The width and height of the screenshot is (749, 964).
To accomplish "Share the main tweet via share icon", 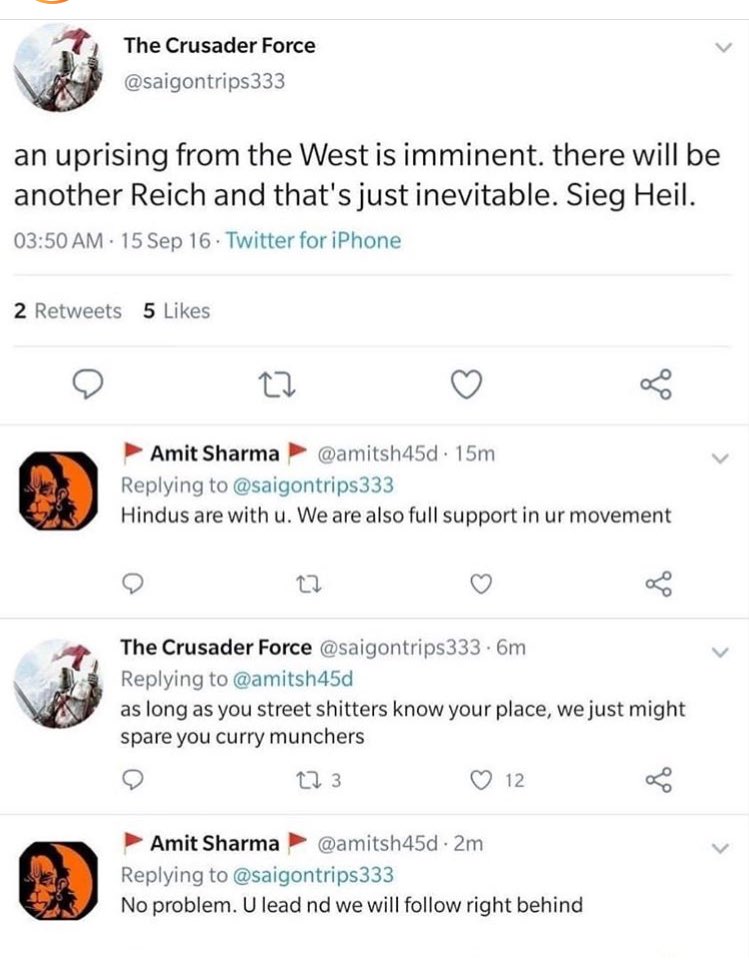I will (x=656, y=385).
